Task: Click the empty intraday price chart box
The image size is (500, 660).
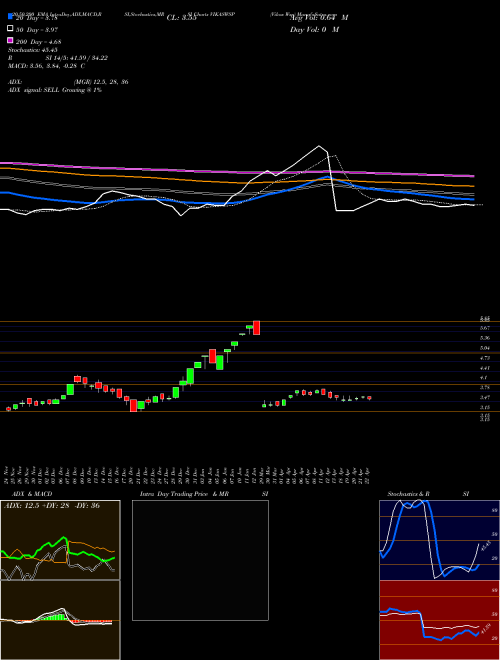Action: pyautogui.click(x=200, y=560)
